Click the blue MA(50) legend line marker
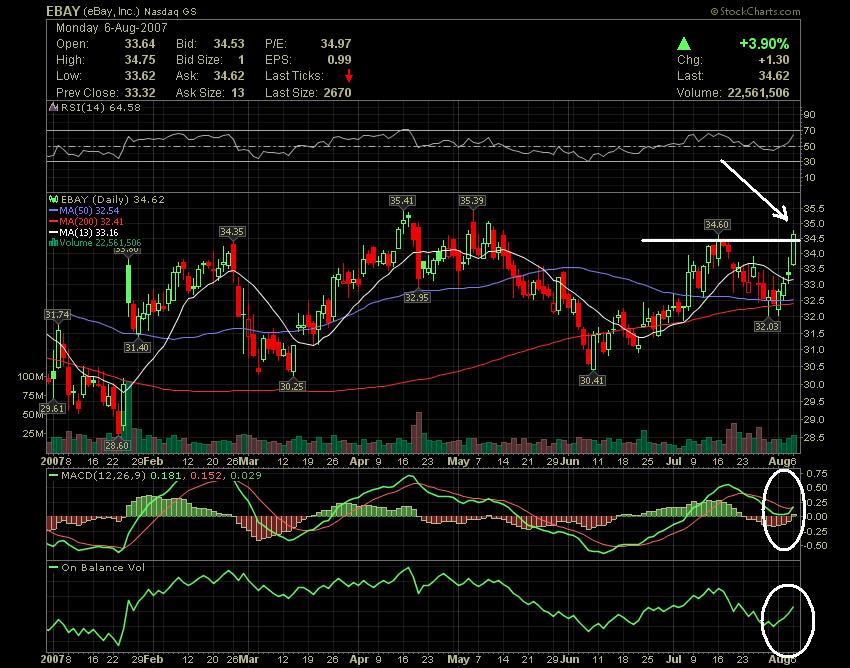 53,210
